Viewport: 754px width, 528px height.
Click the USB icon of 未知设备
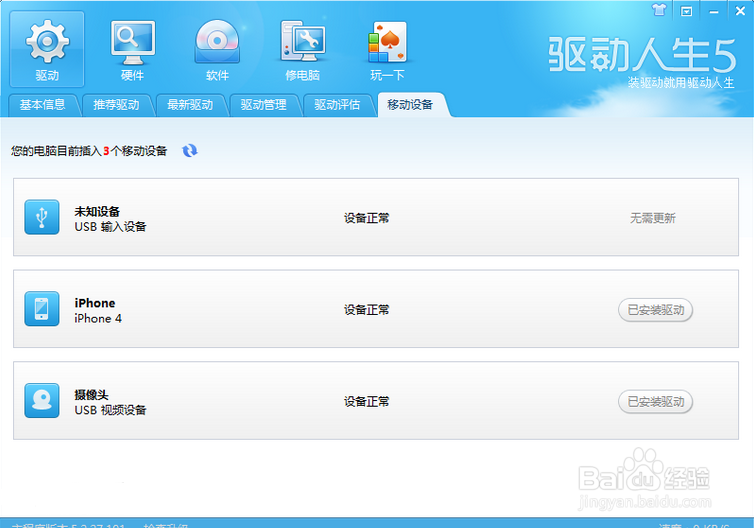(42, 217)
